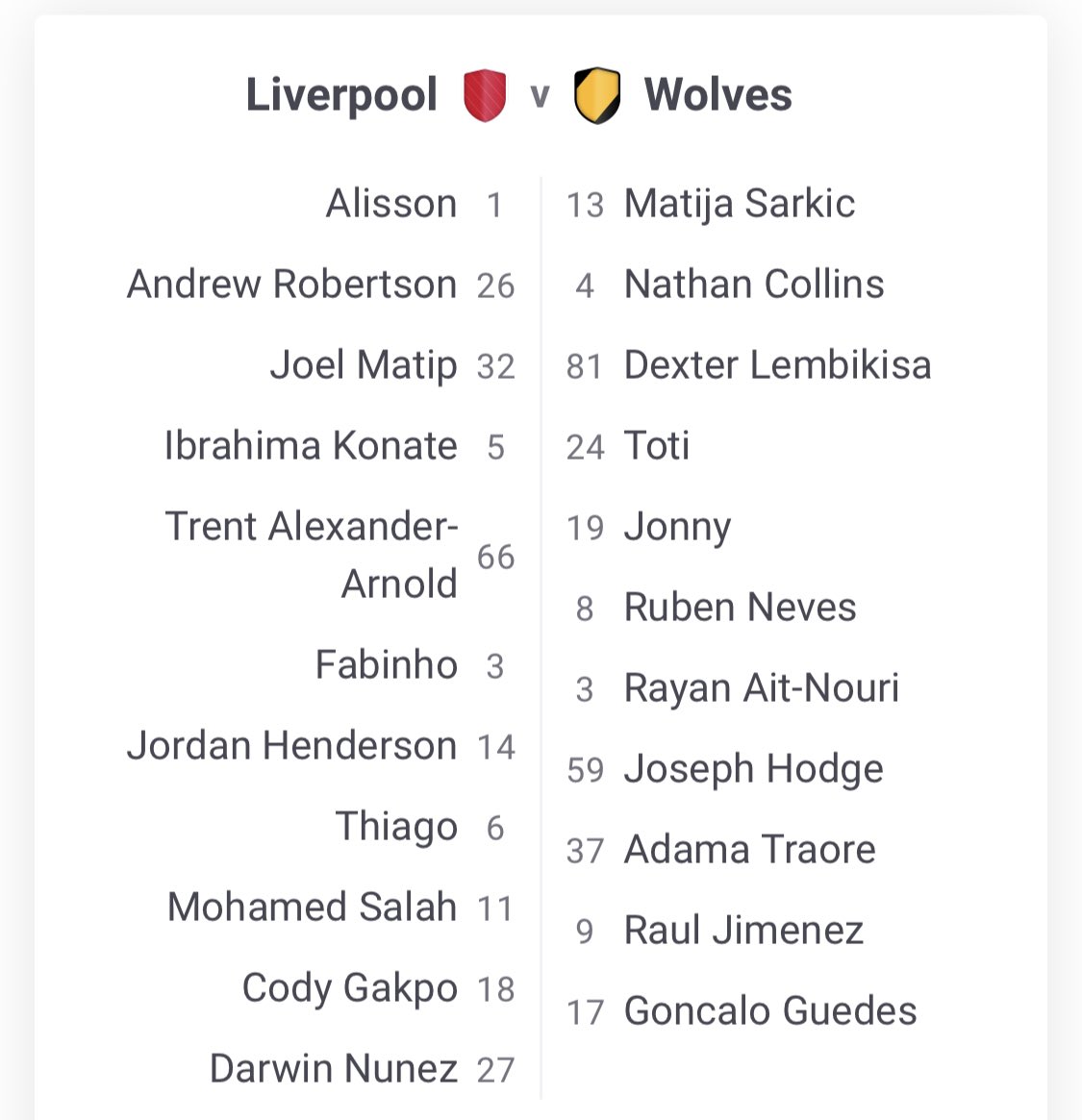This screenshot has height=1120, width=1082.
Task: Select Ruben Neves from Wolves lineup
Action: 740,608
